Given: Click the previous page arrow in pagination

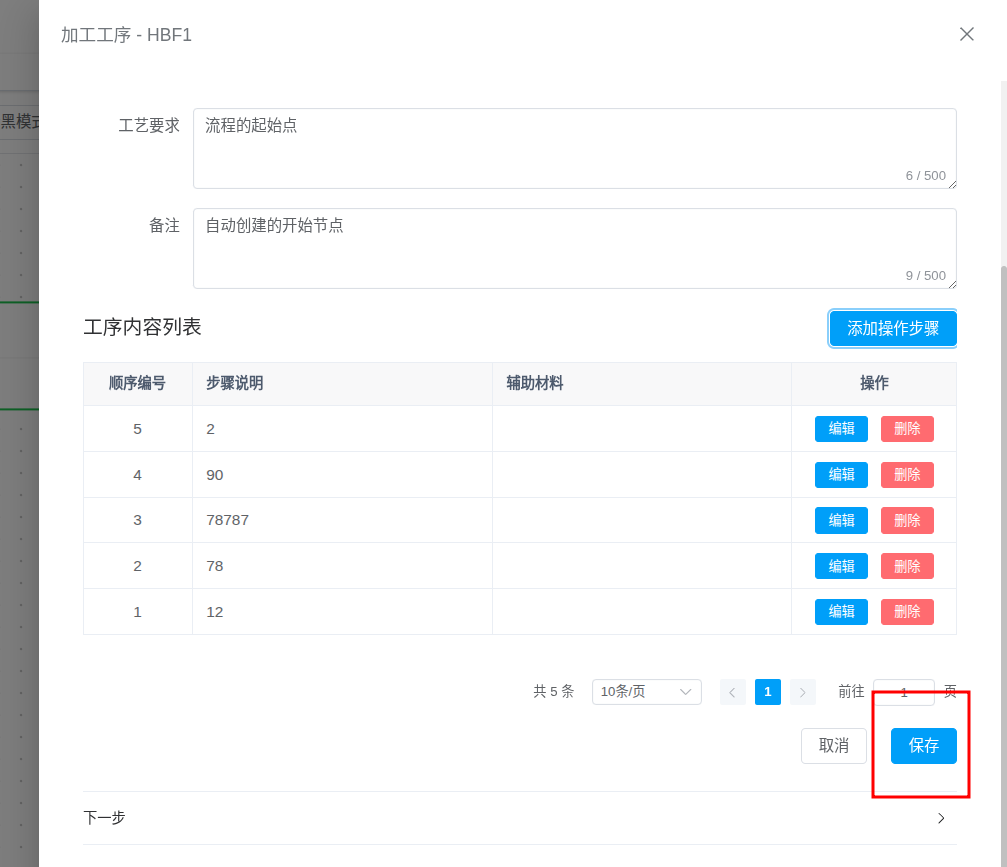Looking at the screenshot, I should (x=732, y=691).
